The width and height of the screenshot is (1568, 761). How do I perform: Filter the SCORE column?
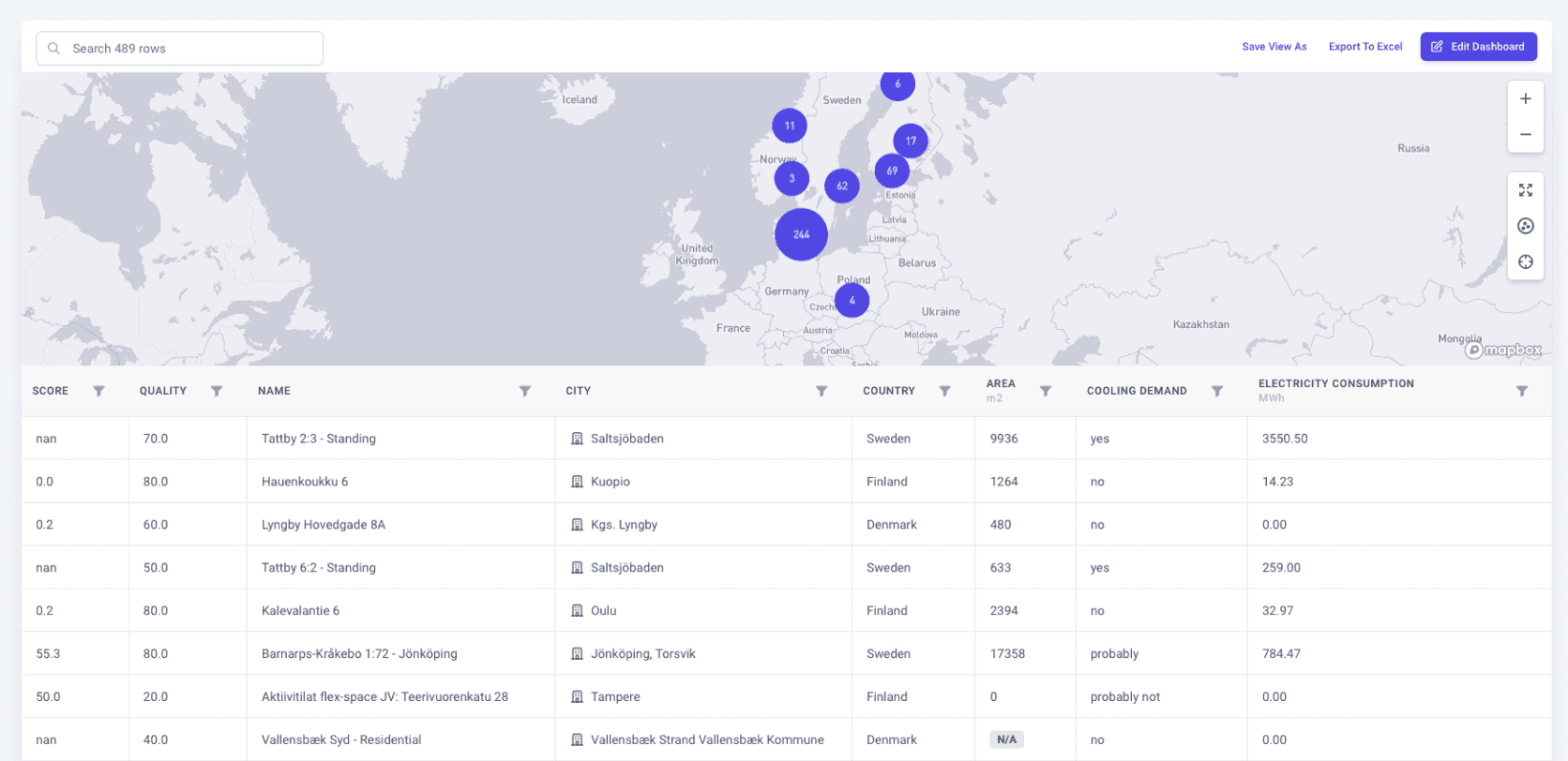98,391
